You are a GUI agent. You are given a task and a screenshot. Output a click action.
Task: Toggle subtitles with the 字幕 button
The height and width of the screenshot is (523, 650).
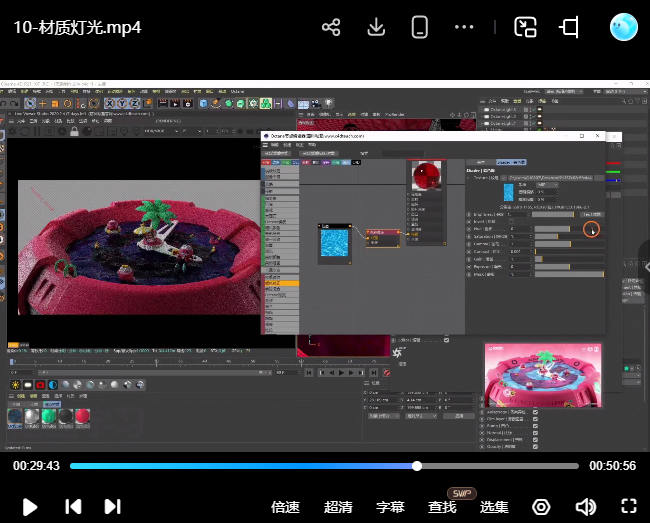pyautogui.click(x=390, y=507)
